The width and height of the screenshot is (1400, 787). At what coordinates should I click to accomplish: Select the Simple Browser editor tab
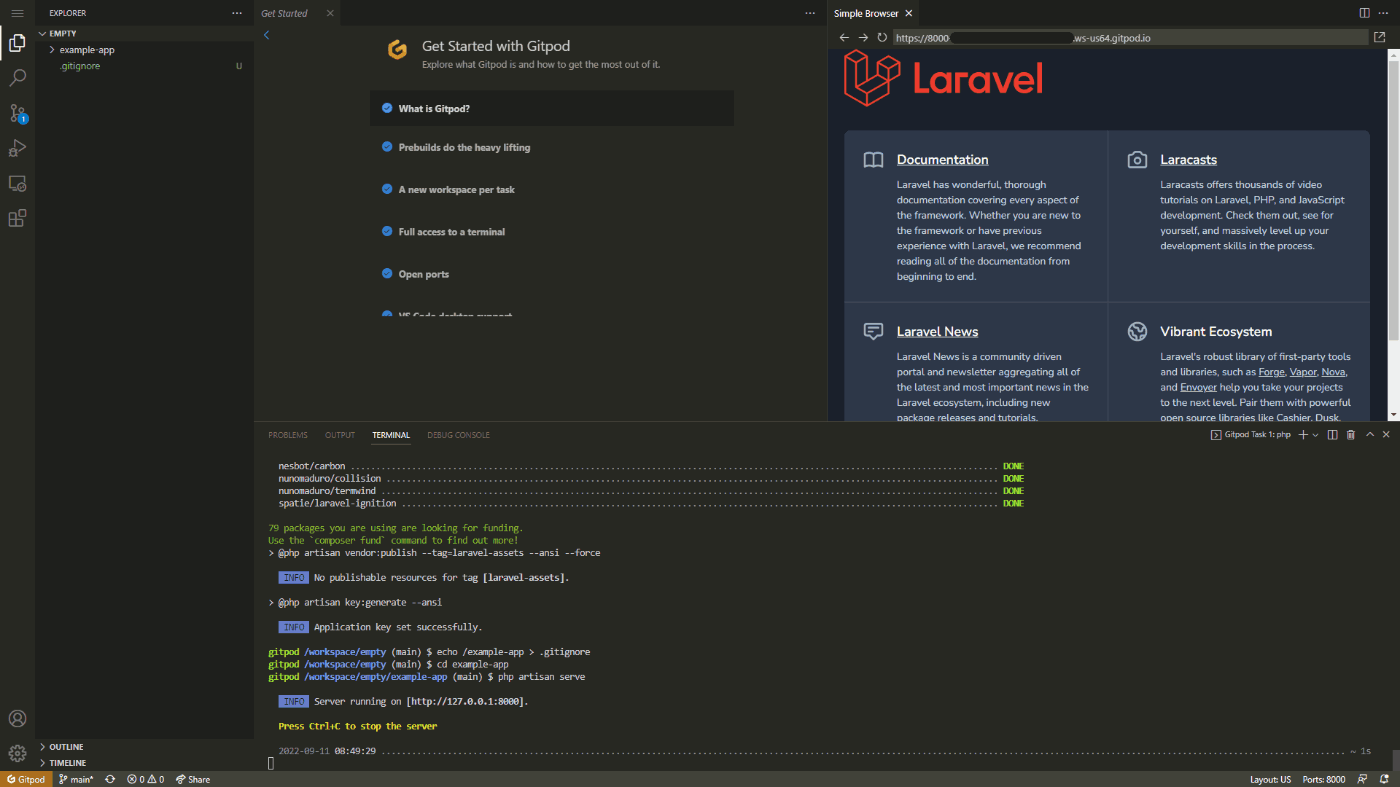(872, 13)
